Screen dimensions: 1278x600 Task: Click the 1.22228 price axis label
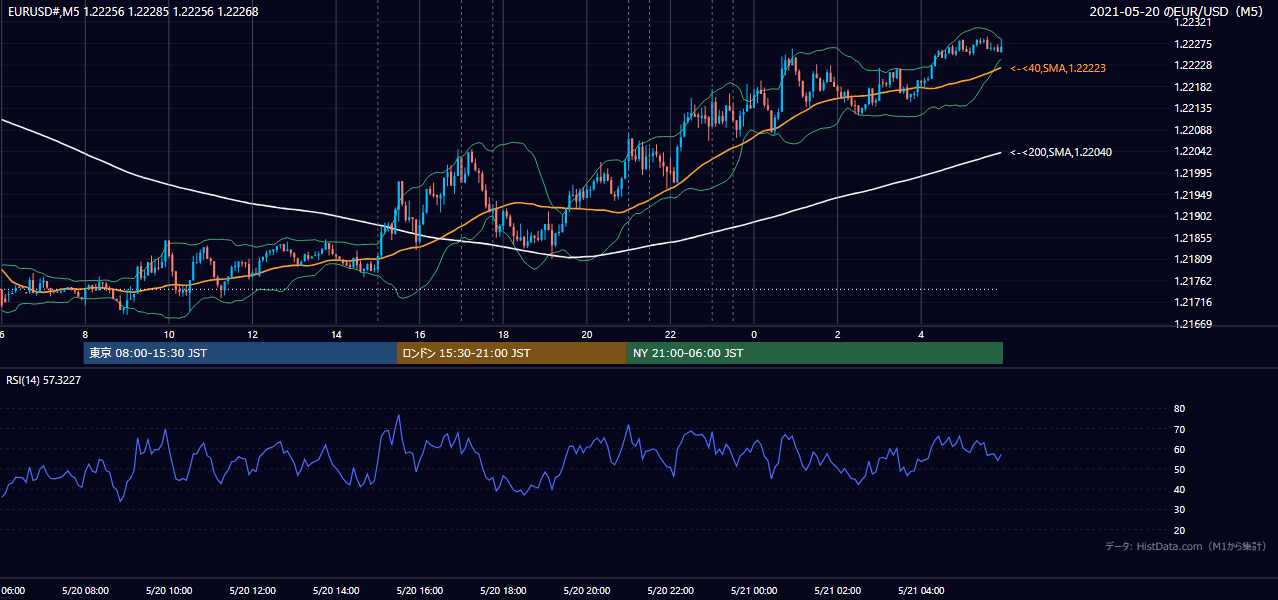coord(1193,65)
